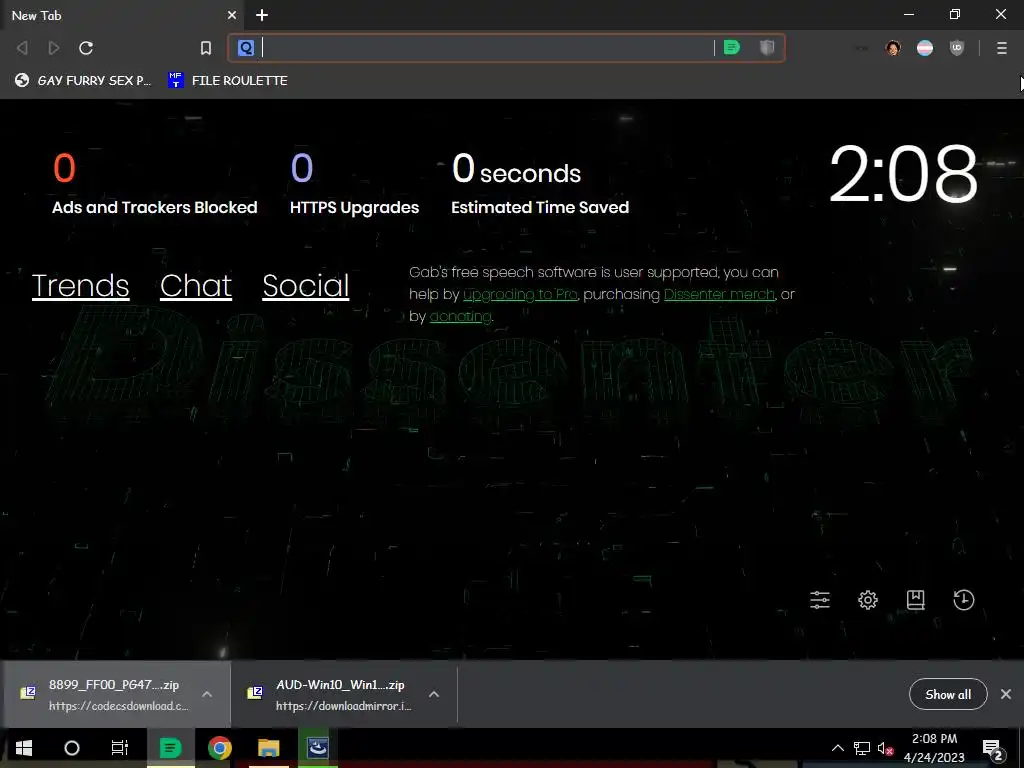Open the green app icon next to File Explorer

(318, 748)
